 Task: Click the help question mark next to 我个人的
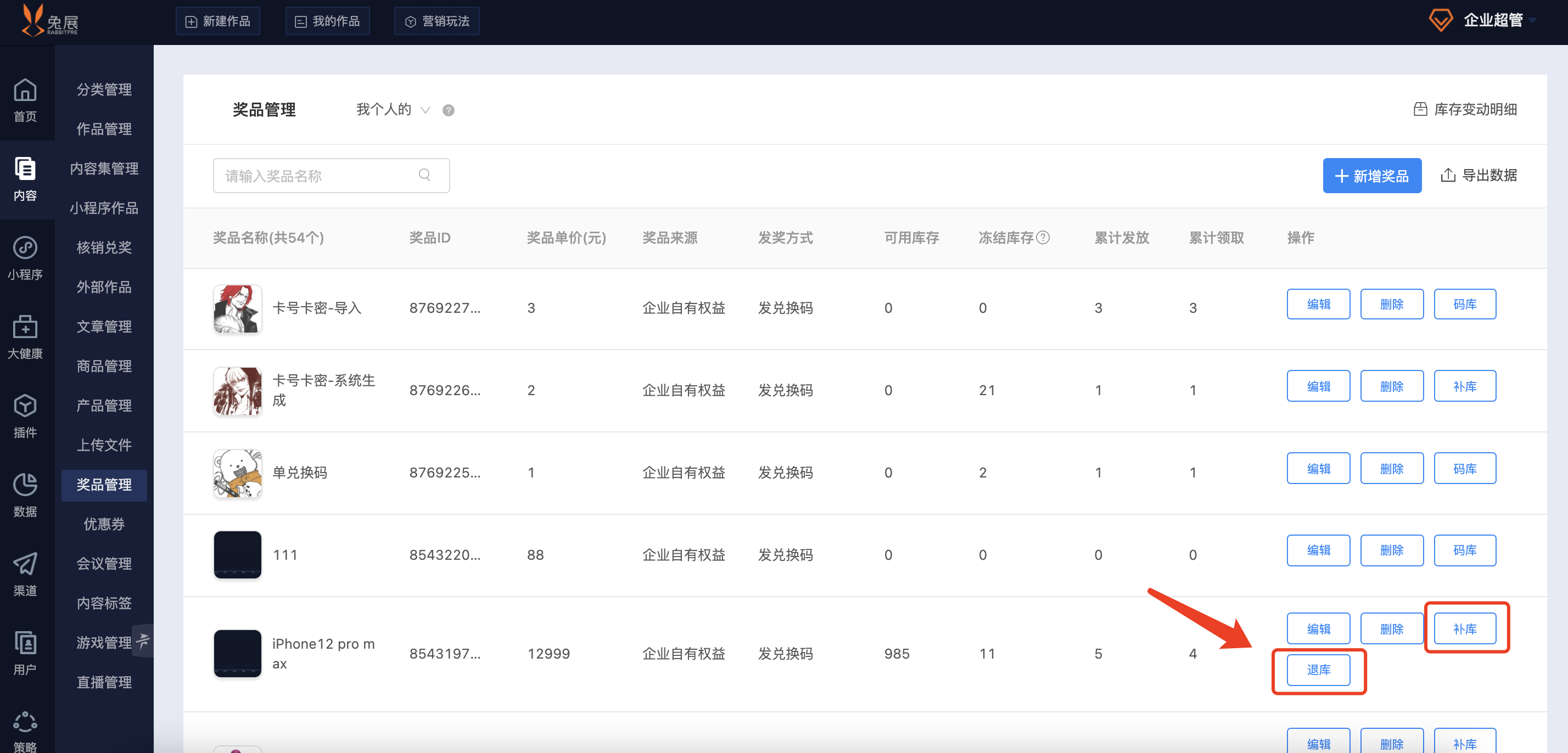[x=448, y=110]
